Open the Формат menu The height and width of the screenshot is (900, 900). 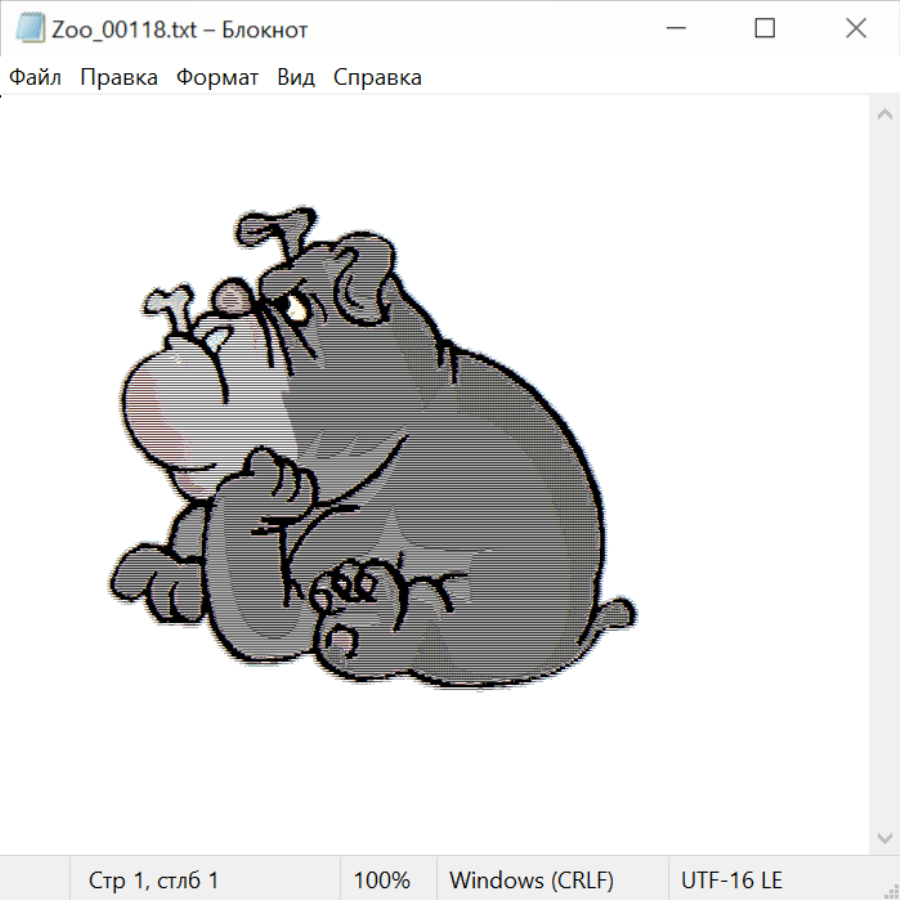tap(217, 78)
